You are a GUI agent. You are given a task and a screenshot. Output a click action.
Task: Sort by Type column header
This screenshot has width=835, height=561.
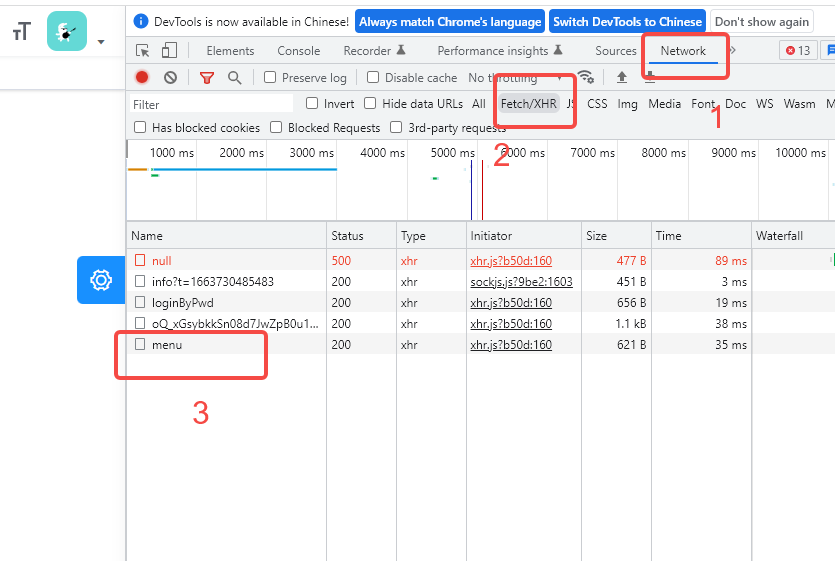coord(431,235)
